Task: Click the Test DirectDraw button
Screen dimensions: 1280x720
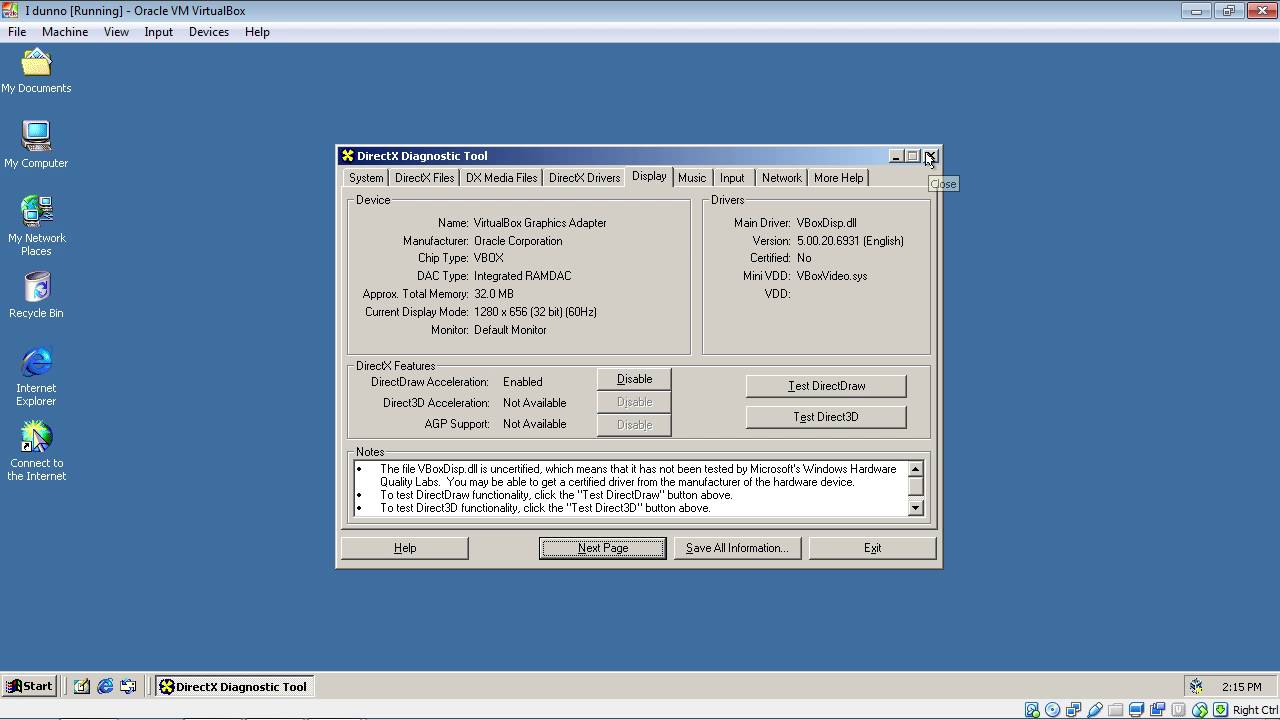Action: (x=826, y=386)
